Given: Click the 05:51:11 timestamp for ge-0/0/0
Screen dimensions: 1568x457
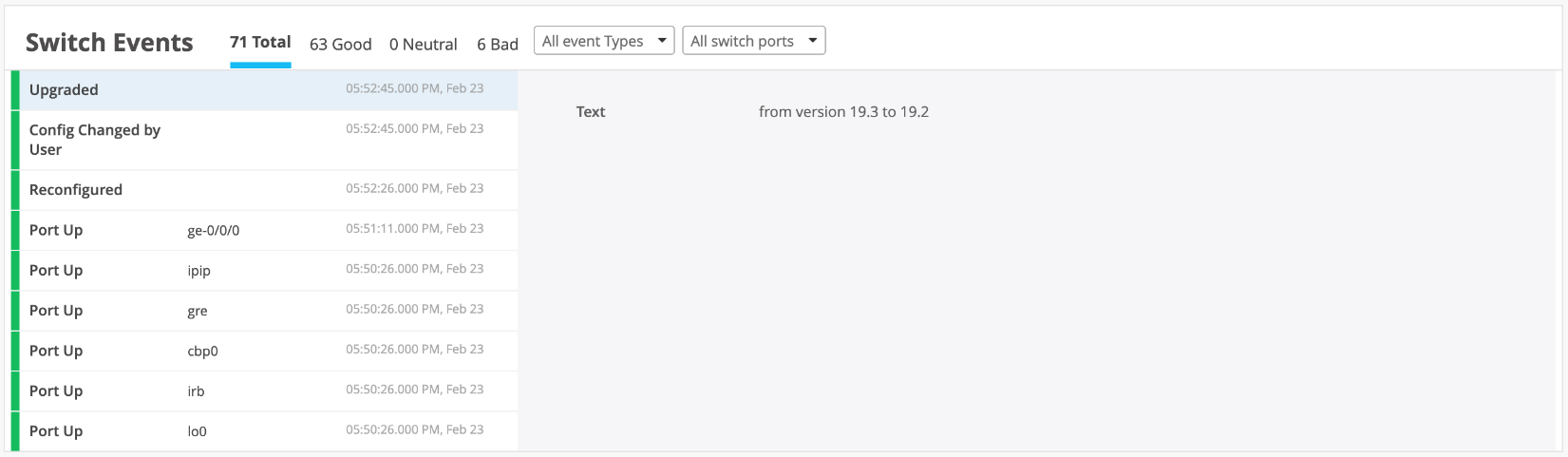Looking at the screenshot, I should coord(414,229).
